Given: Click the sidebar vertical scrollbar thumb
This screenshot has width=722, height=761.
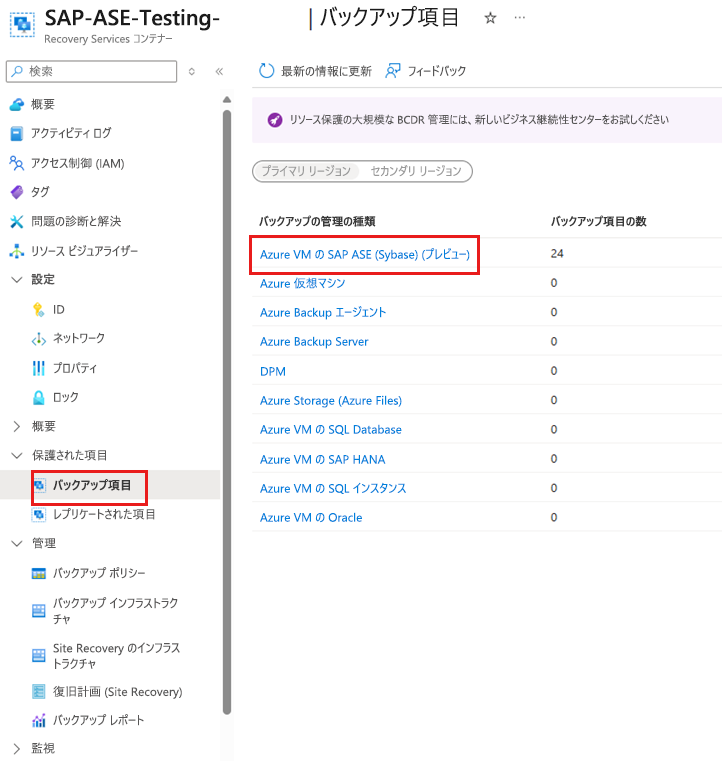Looking at the screenshot, I should click(x=227, y=413).
